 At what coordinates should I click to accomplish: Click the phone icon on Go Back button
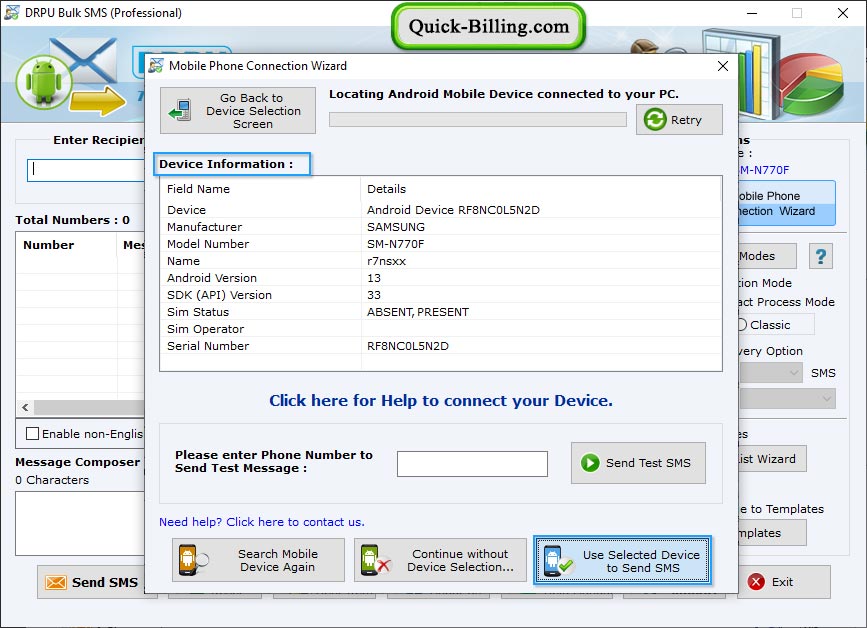[x=180, y=110]
